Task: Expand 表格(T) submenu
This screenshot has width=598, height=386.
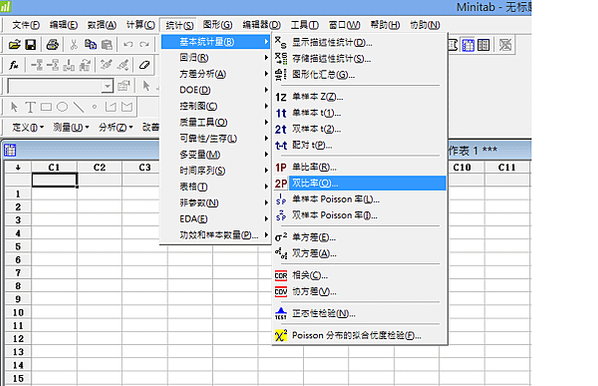Action: (x=215, y=187)
